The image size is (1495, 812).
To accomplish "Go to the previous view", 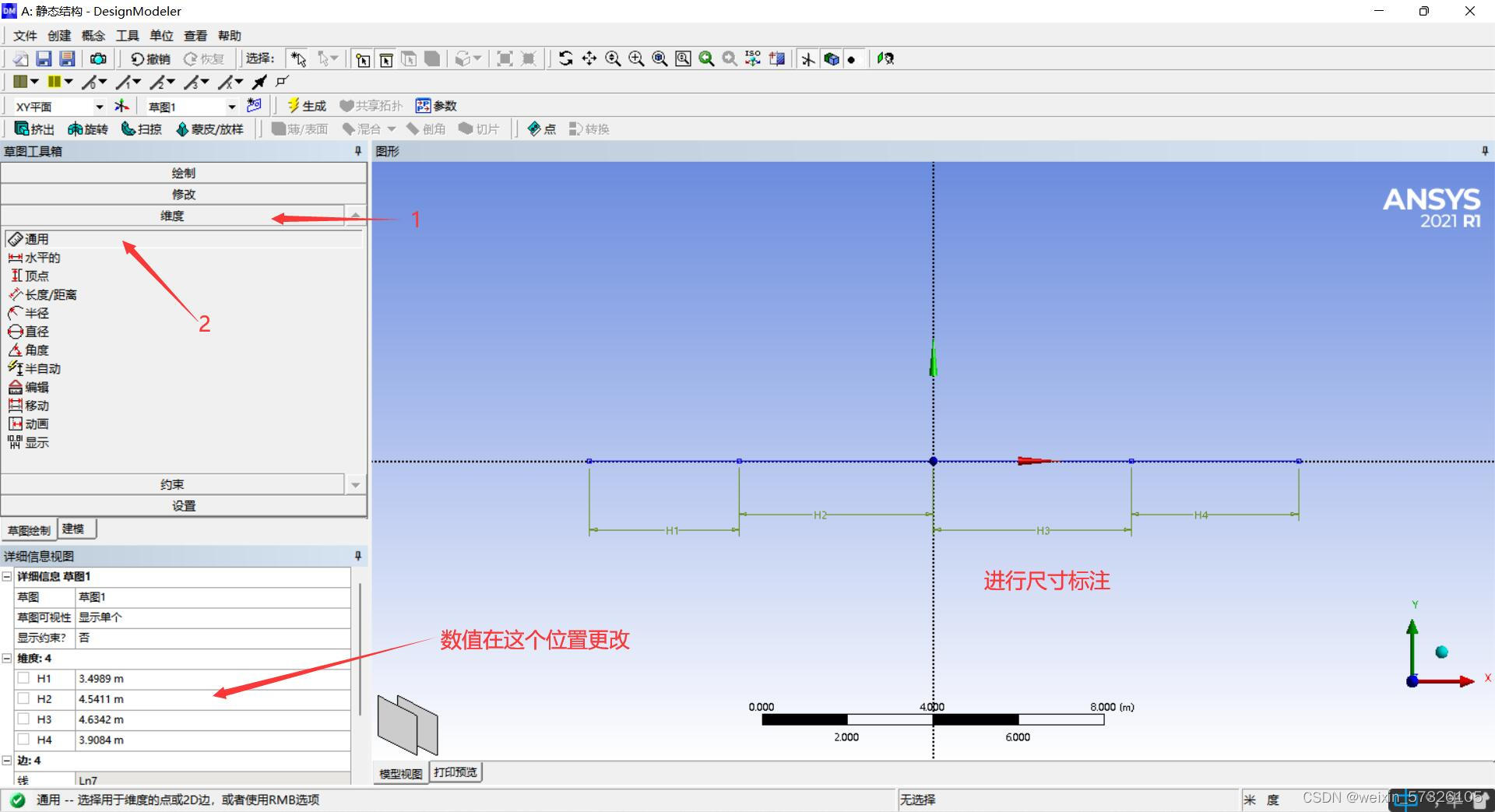I will [x=706, y=58].
